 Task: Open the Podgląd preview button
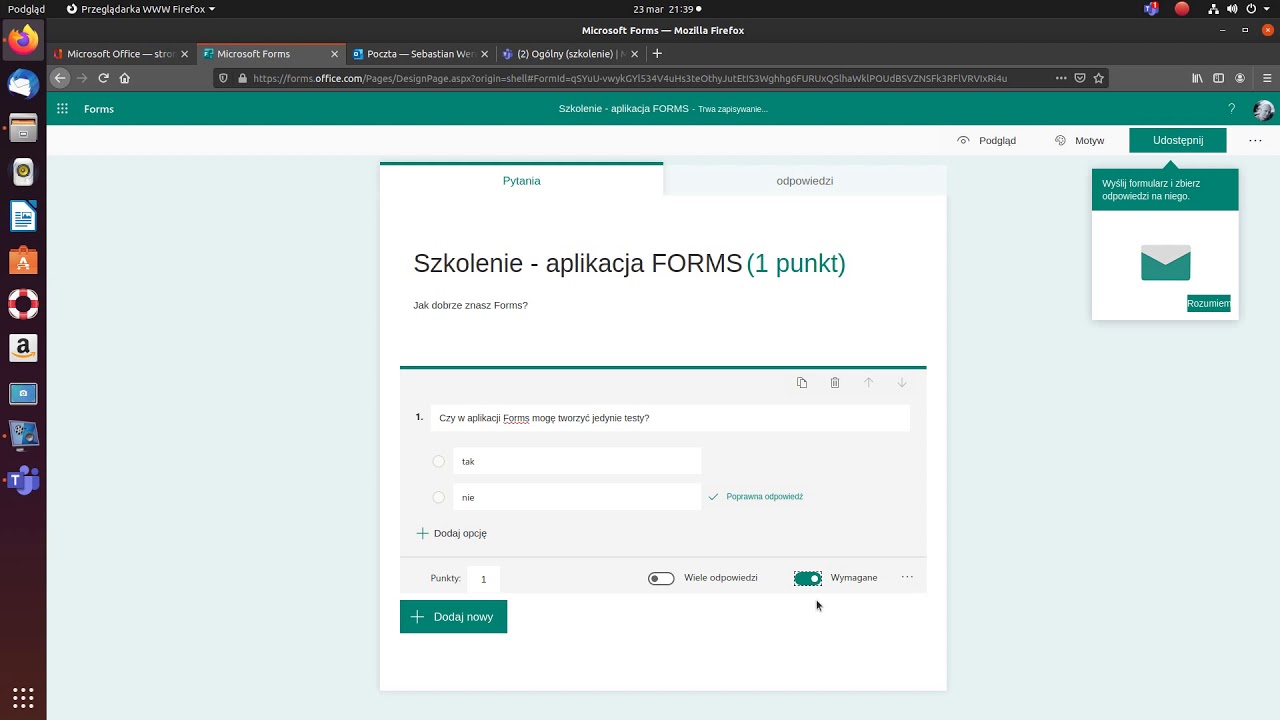(986, 141)
